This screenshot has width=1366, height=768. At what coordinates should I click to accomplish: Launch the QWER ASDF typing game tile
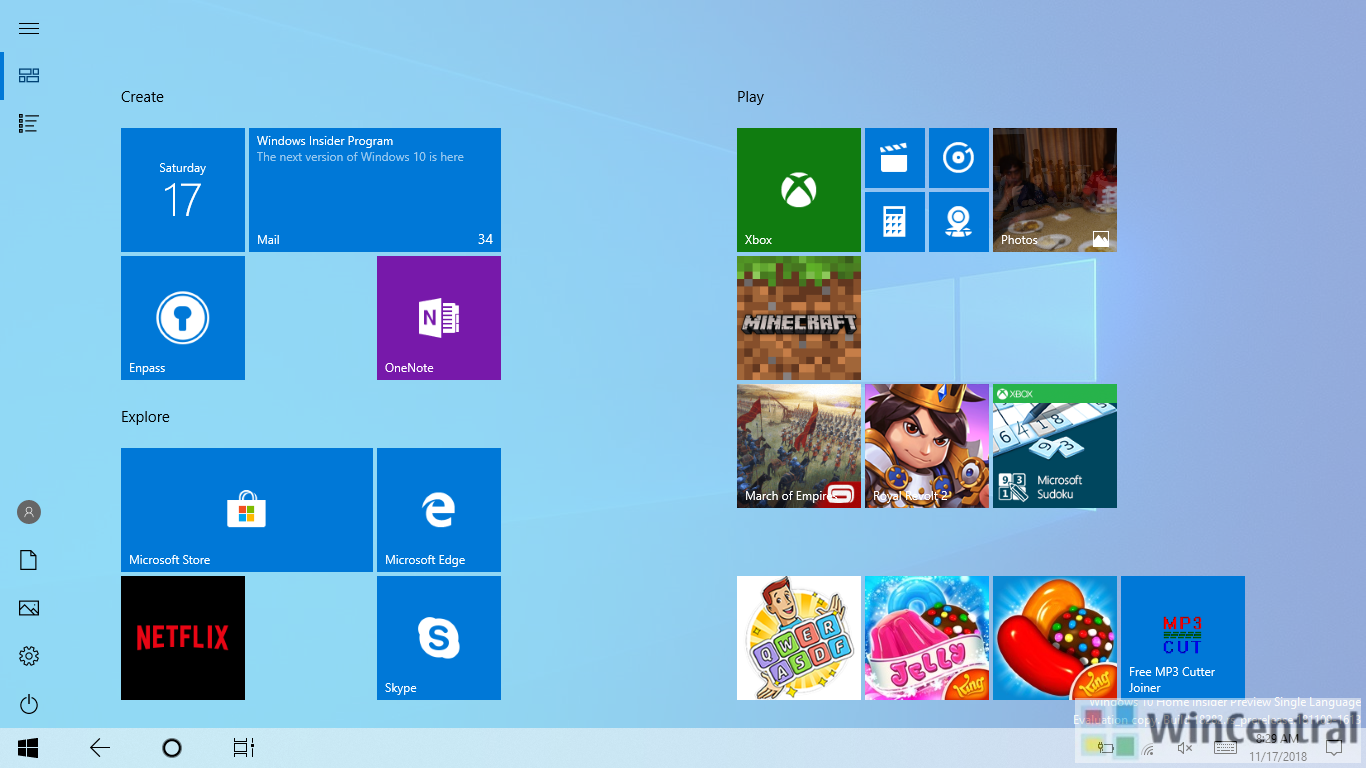799,638
